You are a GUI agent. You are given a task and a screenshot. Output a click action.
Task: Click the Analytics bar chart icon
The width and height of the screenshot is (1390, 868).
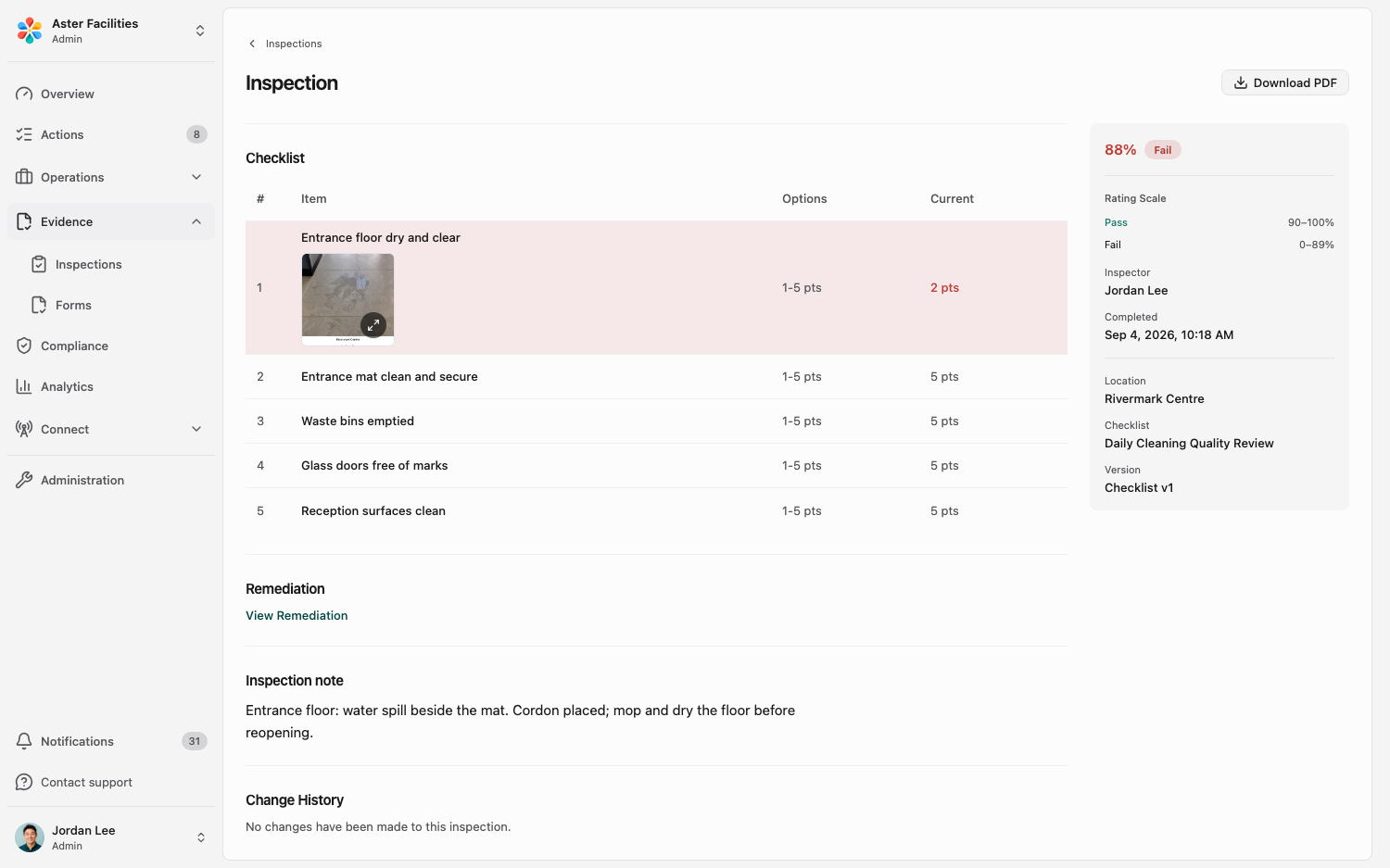(x=24, y=386)
